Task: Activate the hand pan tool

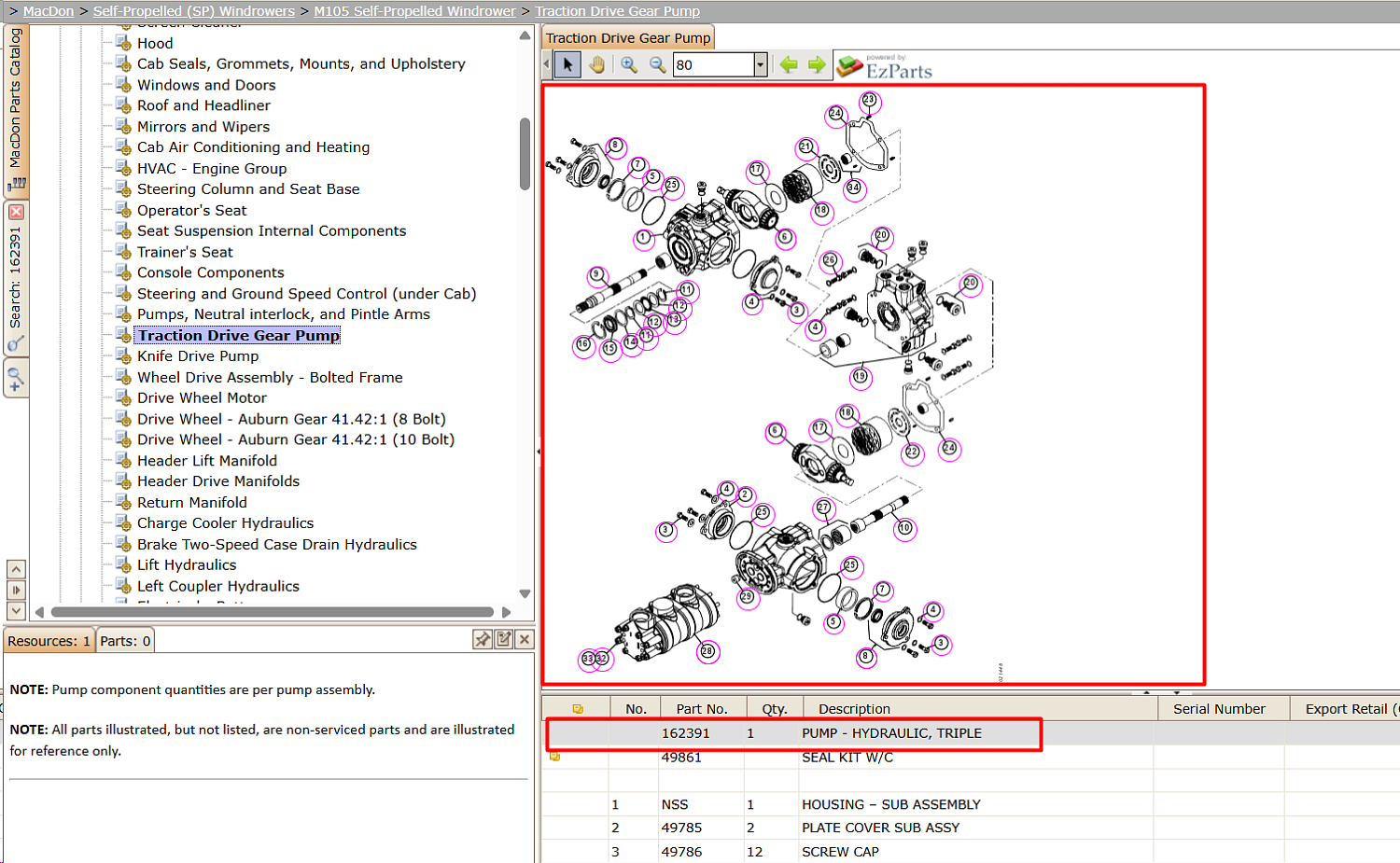Action: pos(597,64)
